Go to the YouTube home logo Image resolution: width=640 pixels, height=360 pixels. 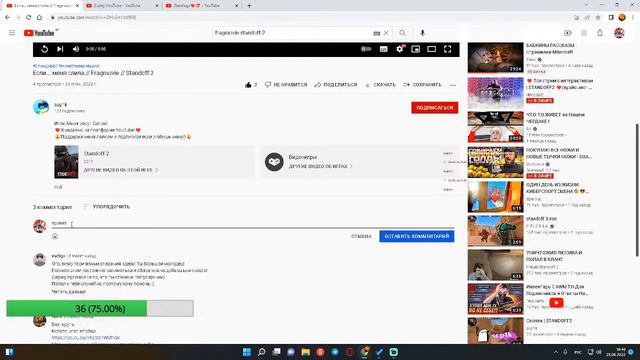pos(40,33)
